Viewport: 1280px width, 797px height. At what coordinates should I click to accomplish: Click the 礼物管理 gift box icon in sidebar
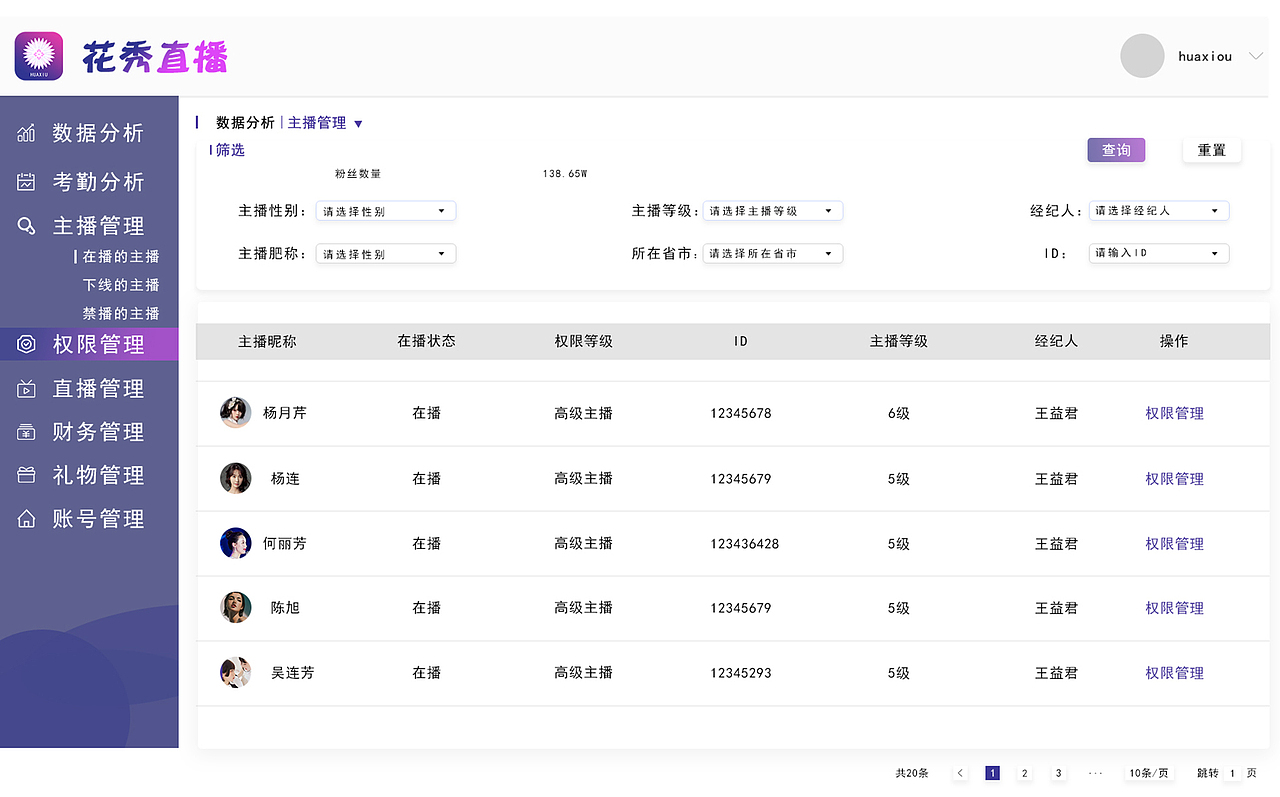click(27, 475)
